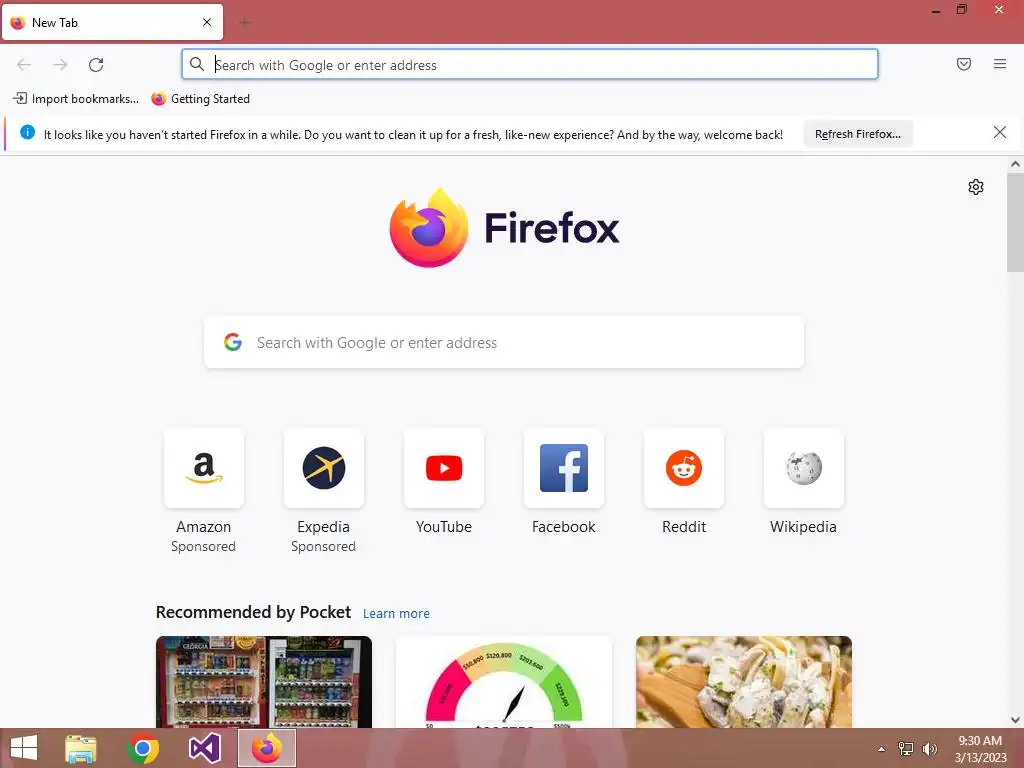This screenshot has width=1024, height=768.
Task: Click the page vertical scrollbar thumb
Action: click(1015, 223)
